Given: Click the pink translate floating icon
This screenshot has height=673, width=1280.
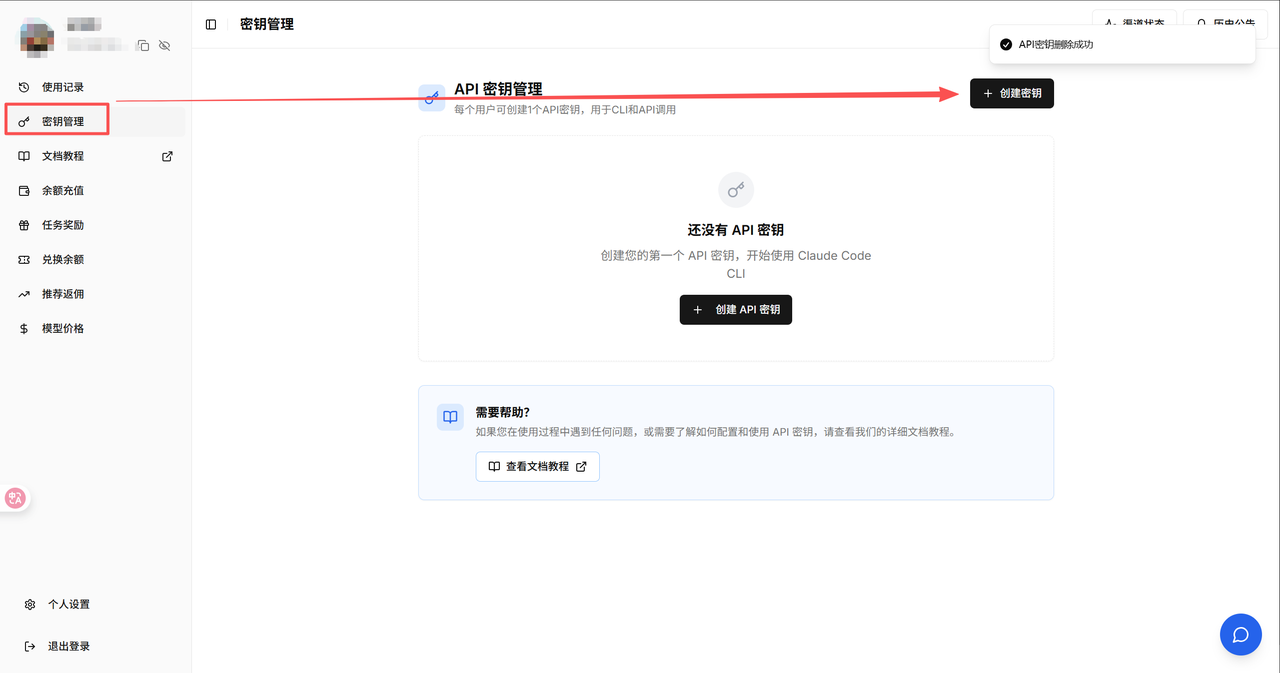Looking at the screenshot, I should (15, 498).
